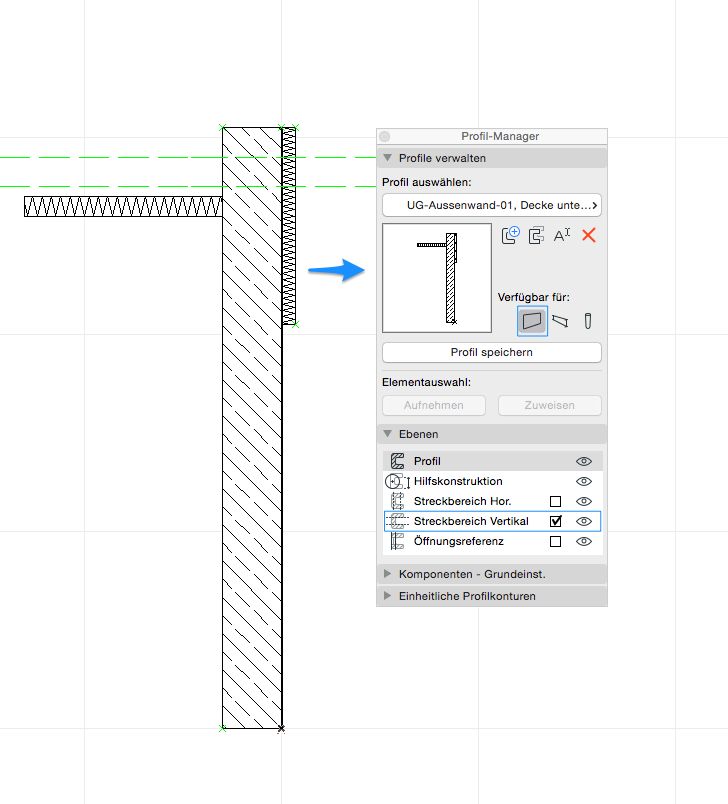Open the Profil auswählen dropdown

coord(492,205)
